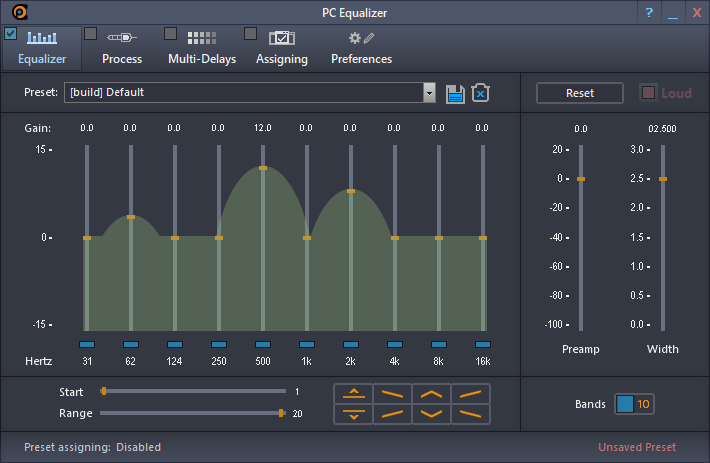The height and width of the screenshot is (463, 710).
Task: Close the PC Equalizer window
Action: (x=697, y=12)
